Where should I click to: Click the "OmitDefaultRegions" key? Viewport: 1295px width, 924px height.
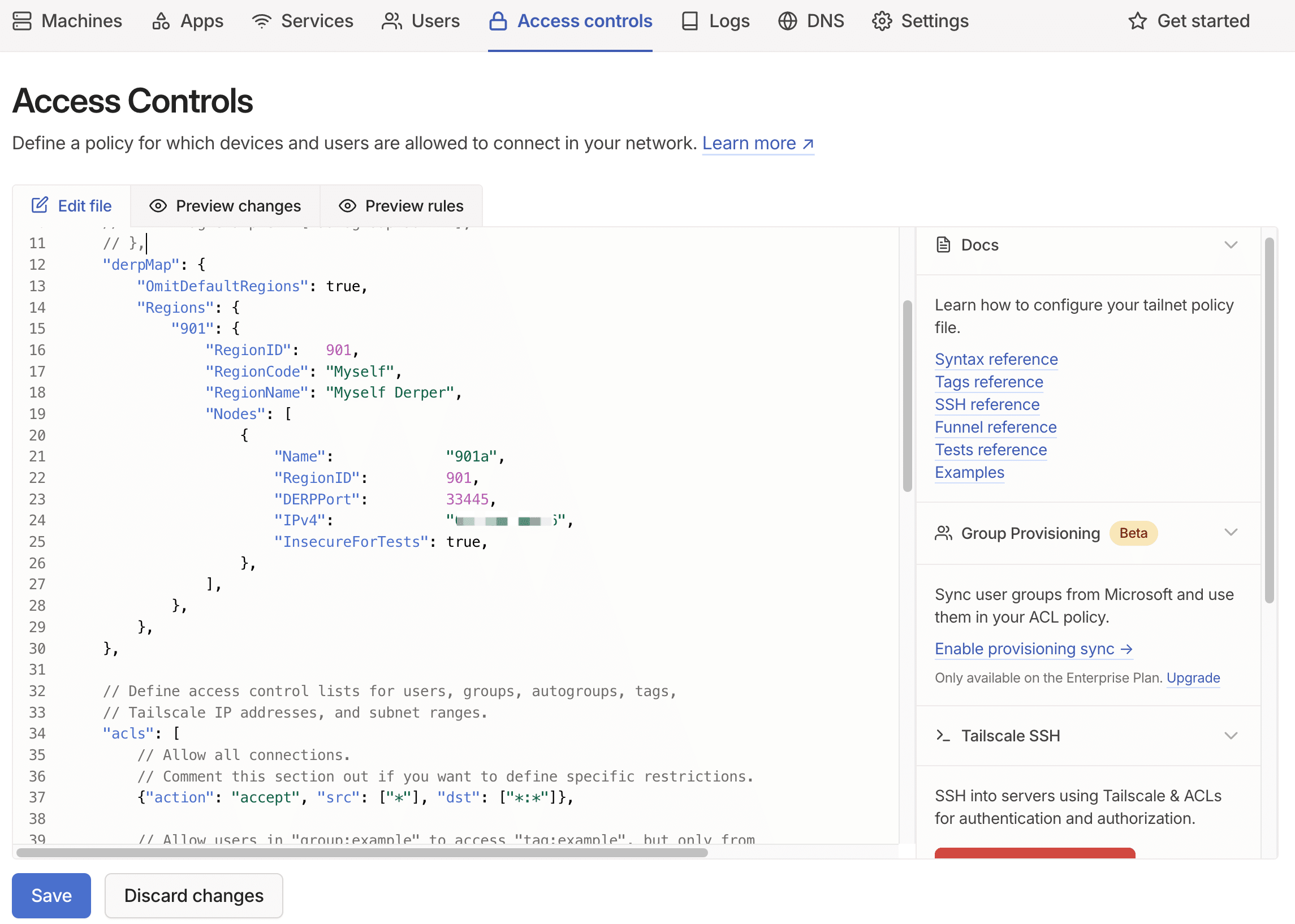(x=222, y=286)
